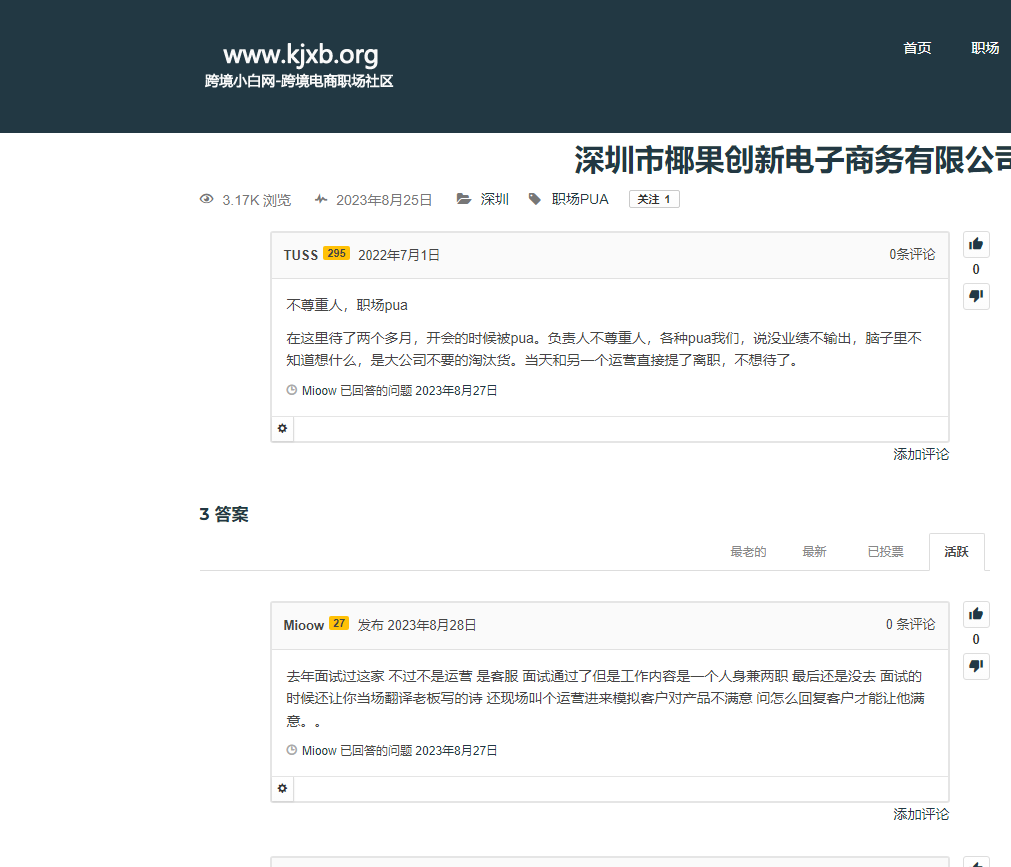Screen dimensions: 1011x867
Task: Click 添加评论 under Mioow's answer
Action: pos(920,814)
